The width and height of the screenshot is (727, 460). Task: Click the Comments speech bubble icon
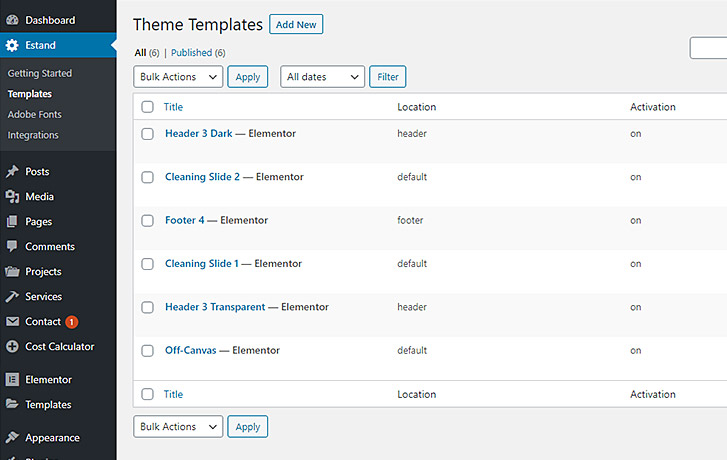click(13, 246)
